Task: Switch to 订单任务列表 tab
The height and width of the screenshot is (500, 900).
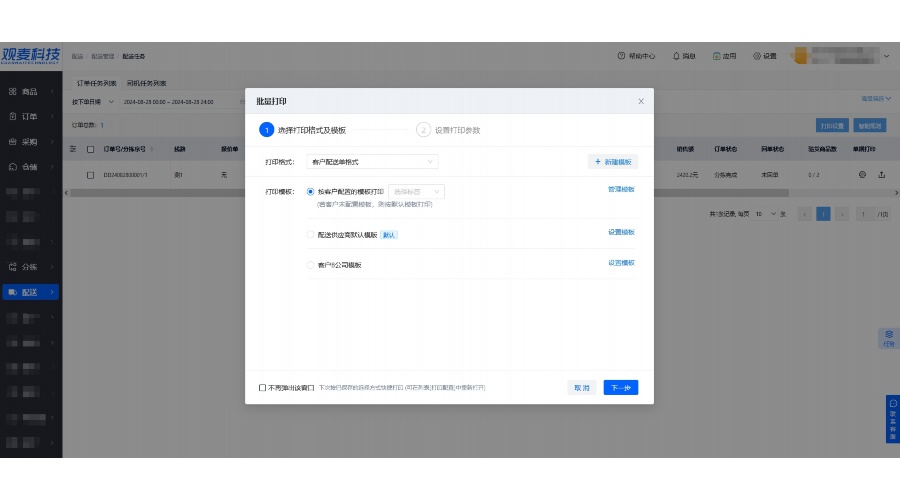Action: 97,83
